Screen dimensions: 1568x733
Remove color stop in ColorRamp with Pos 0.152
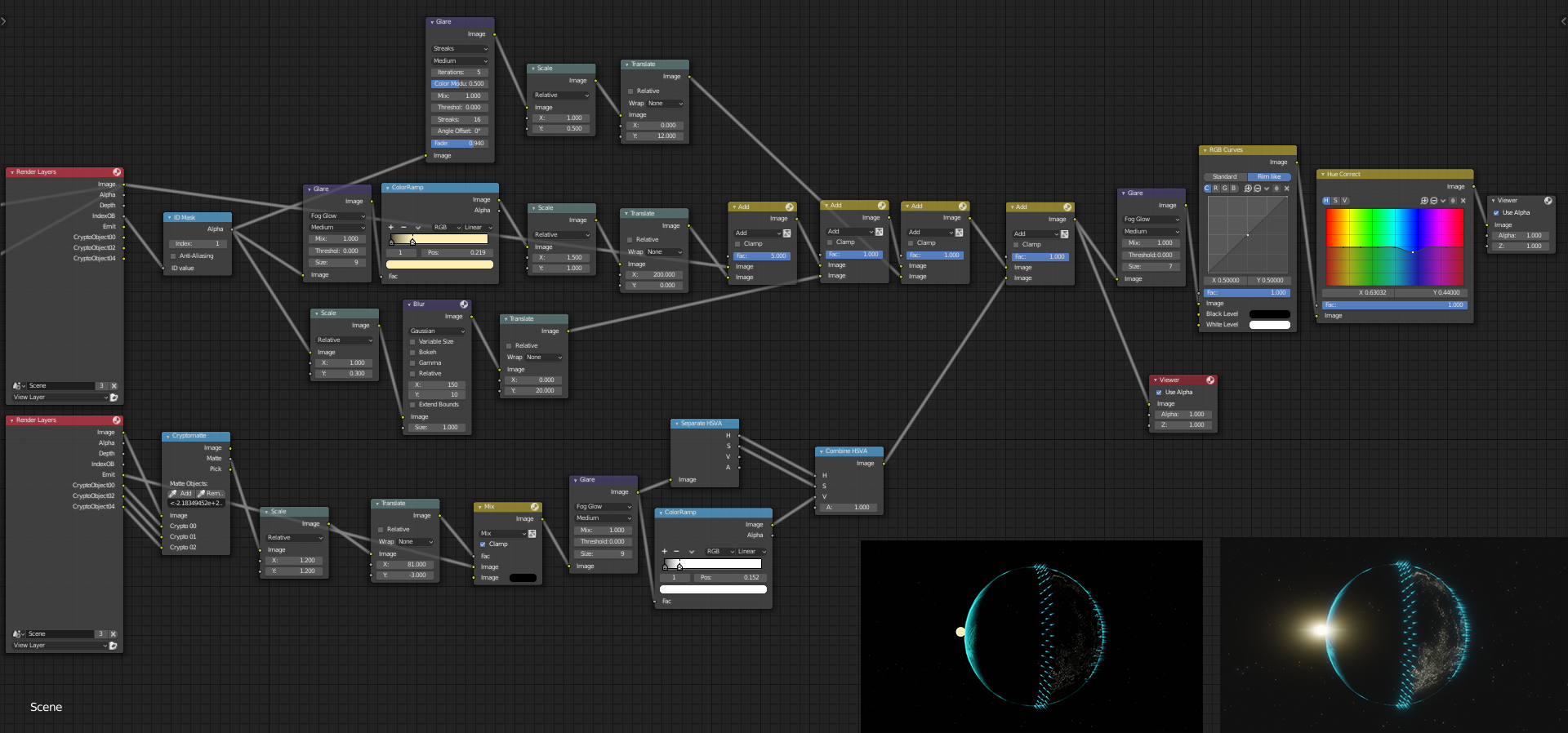[676, 552]
